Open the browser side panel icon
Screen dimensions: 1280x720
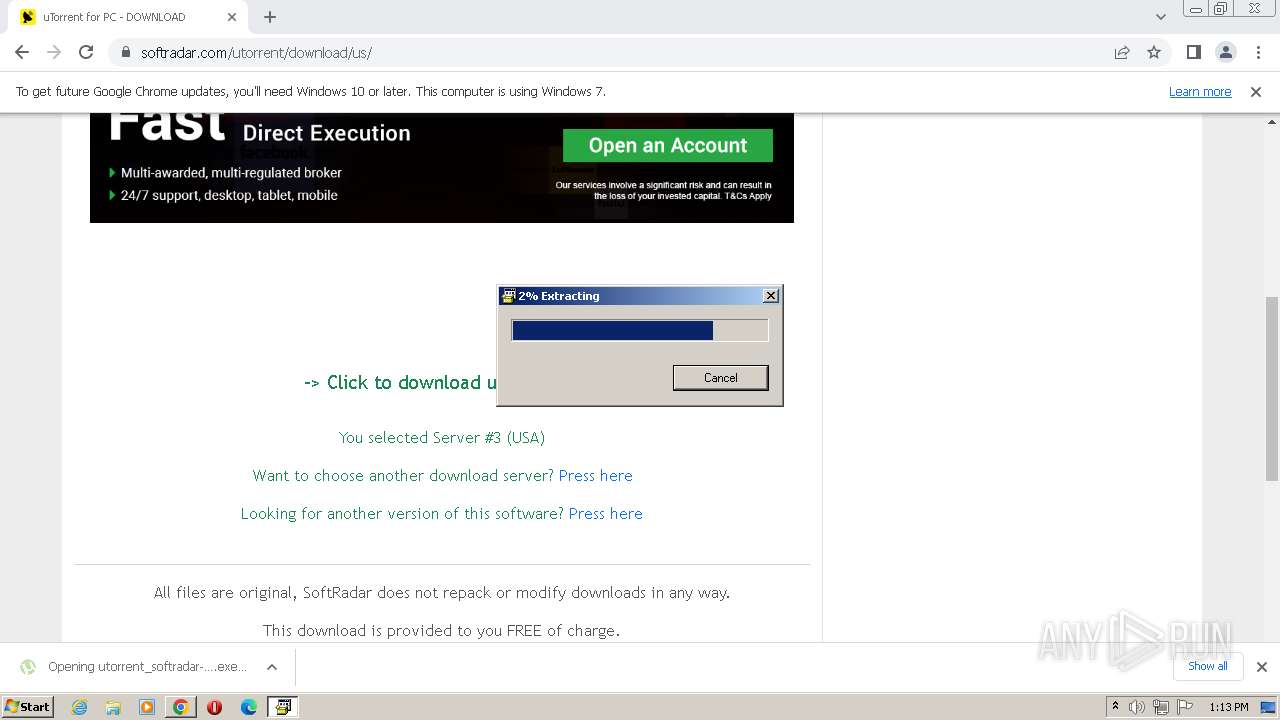click(1193, 52)
